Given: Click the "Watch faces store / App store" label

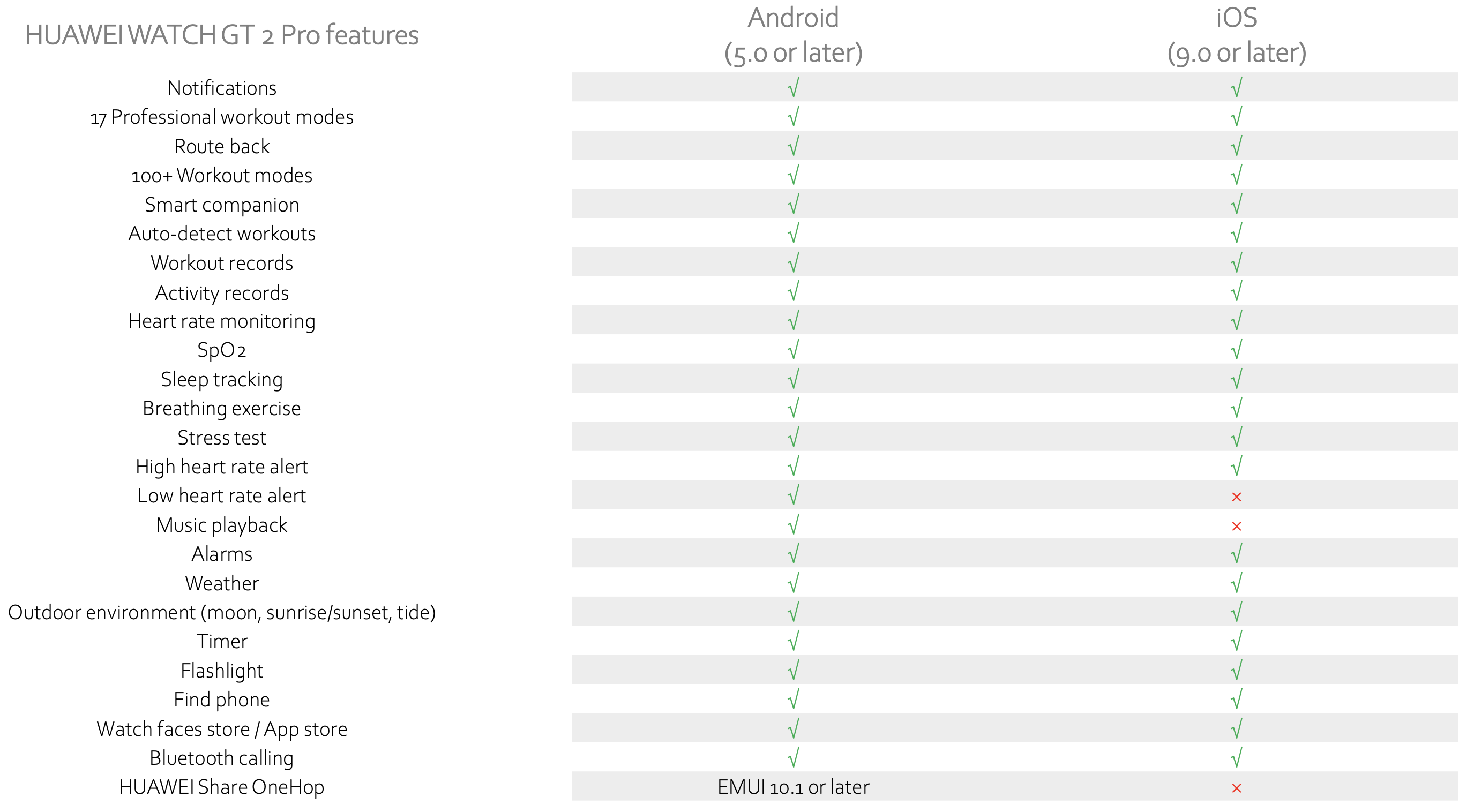Looking at the screenshot, I should click(222, 729).
